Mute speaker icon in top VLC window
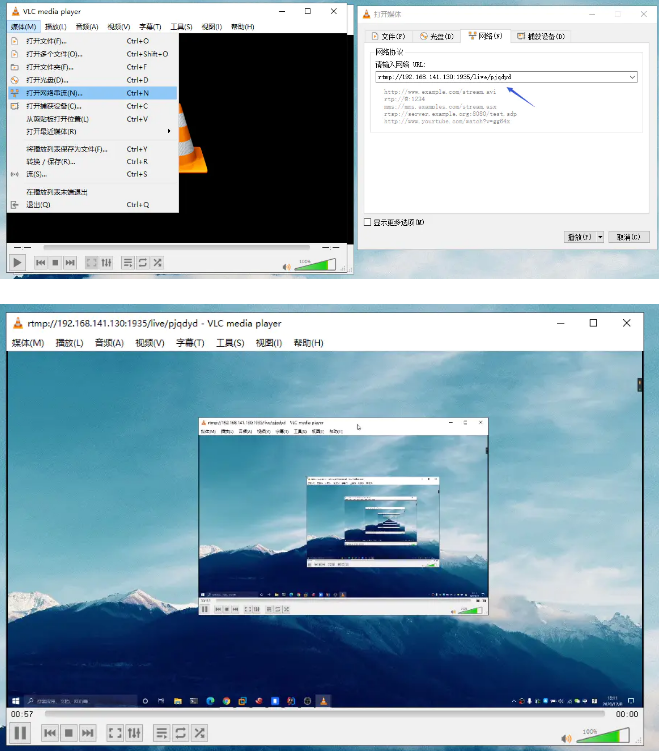 pyautogui.click(x=286, y=267)
